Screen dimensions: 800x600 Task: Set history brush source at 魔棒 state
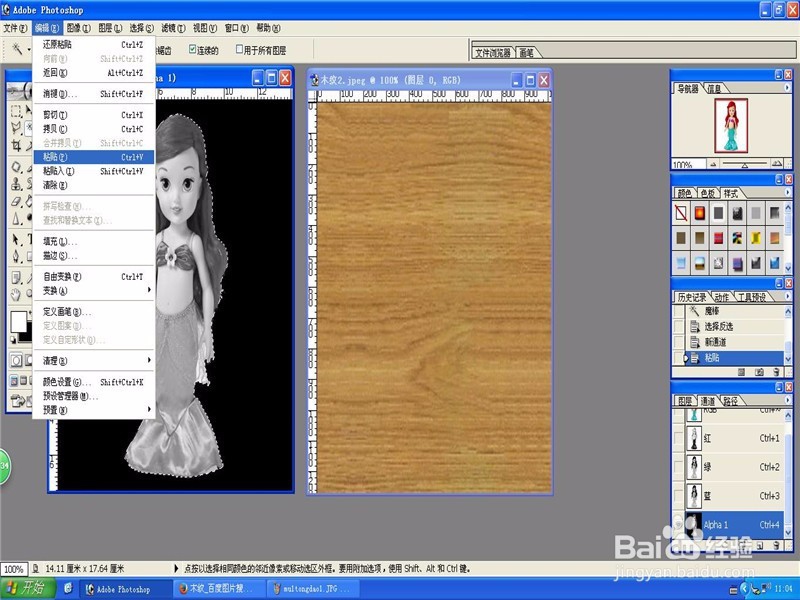pyautogui.click(x=679, y=311)
